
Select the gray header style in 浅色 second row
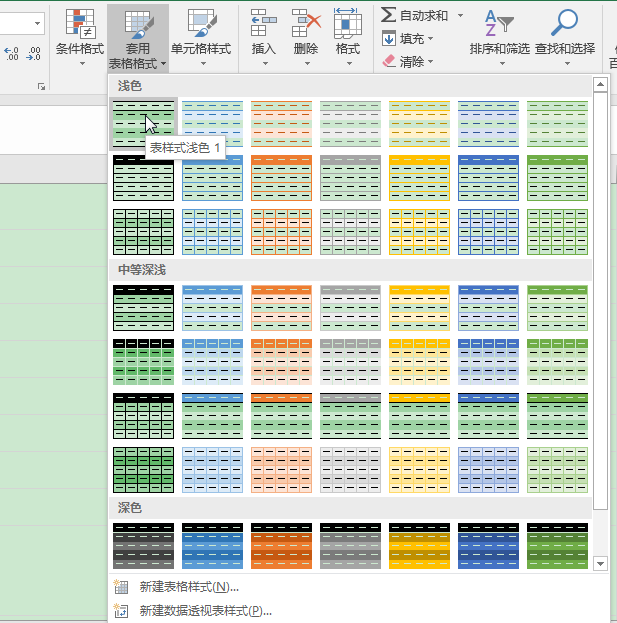point(350,178)
